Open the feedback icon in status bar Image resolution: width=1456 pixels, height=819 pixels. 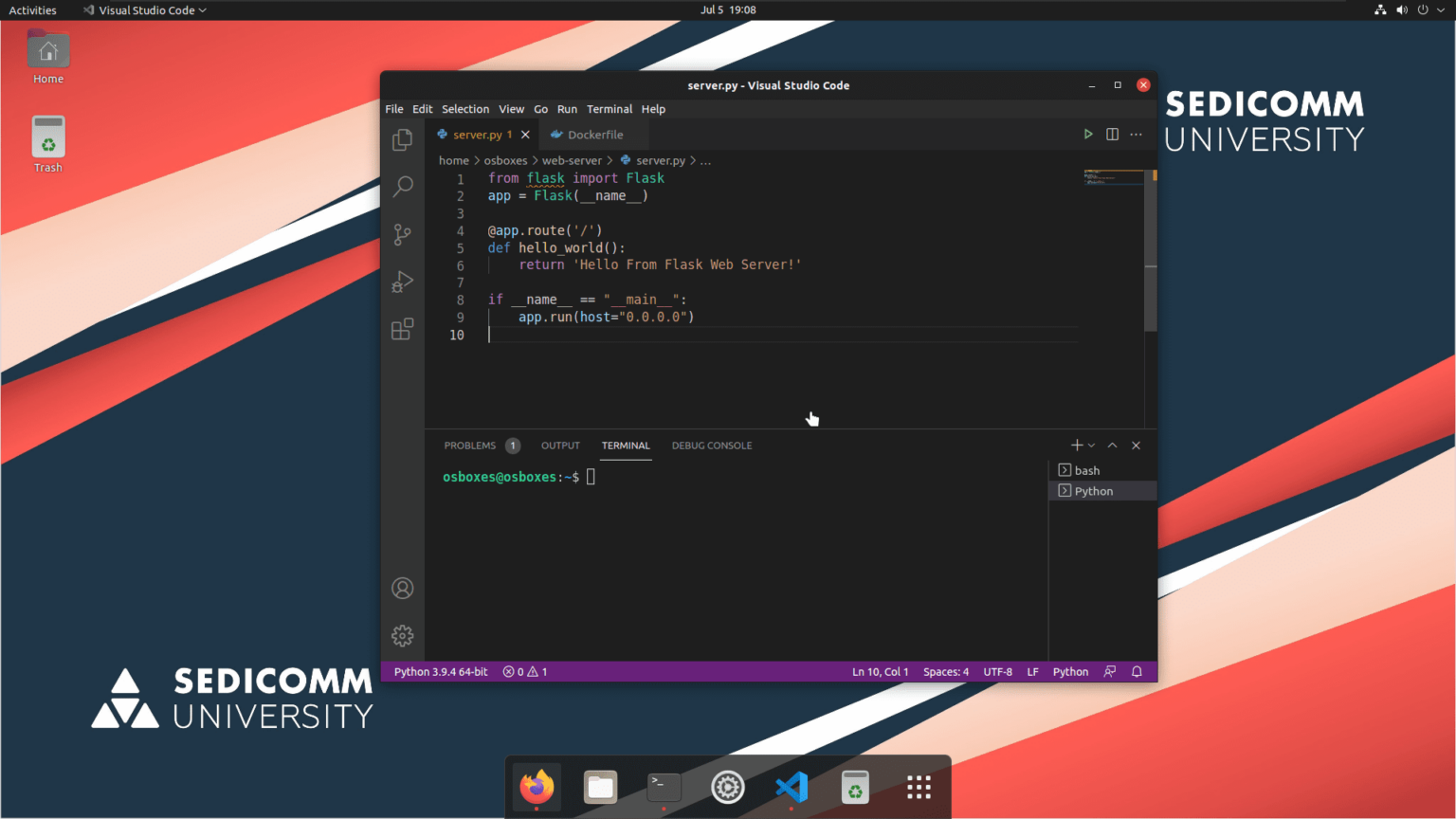coord(1110,671)
